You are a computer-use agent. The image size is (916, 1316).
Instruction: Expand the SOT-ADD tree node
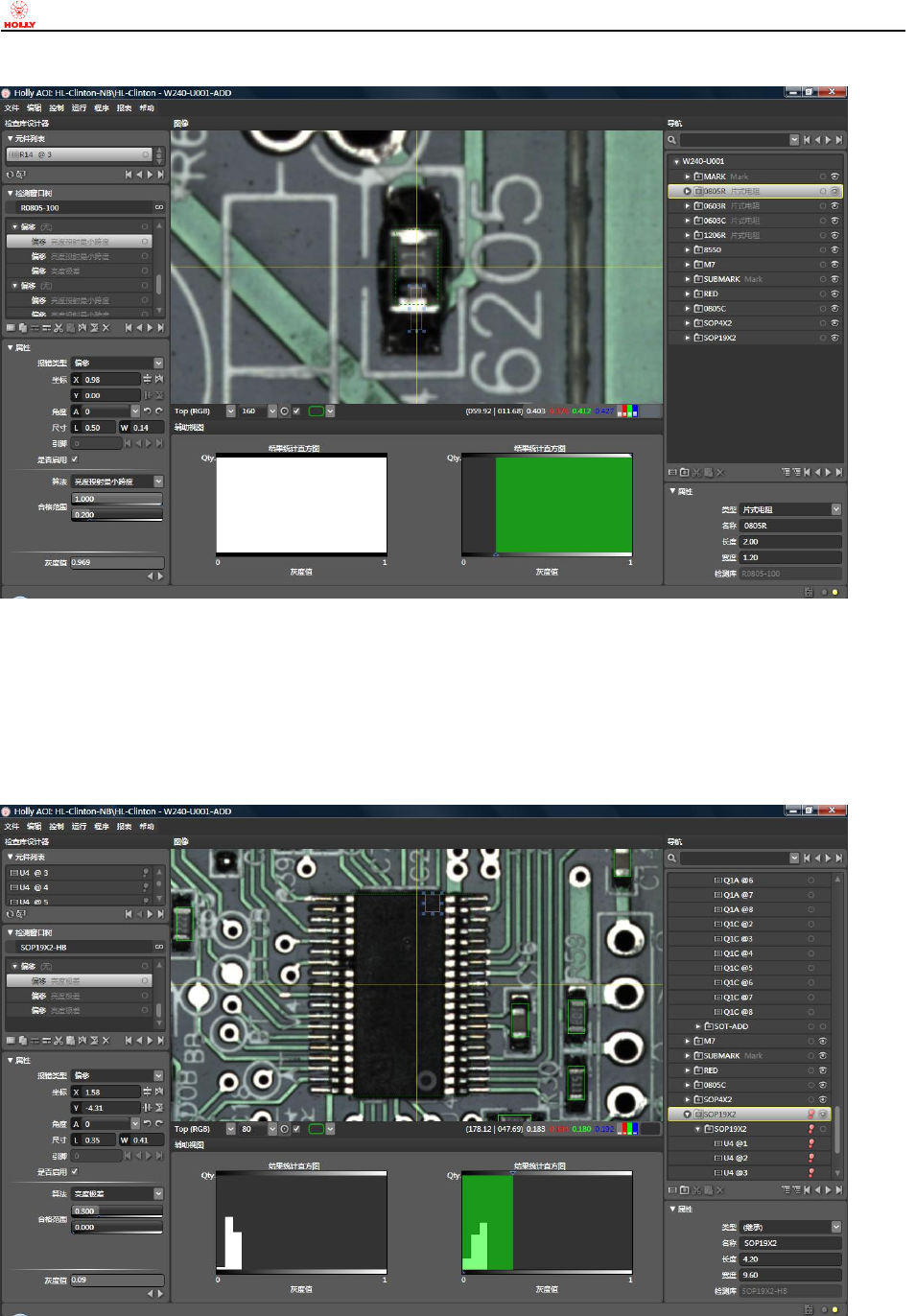698,1026
